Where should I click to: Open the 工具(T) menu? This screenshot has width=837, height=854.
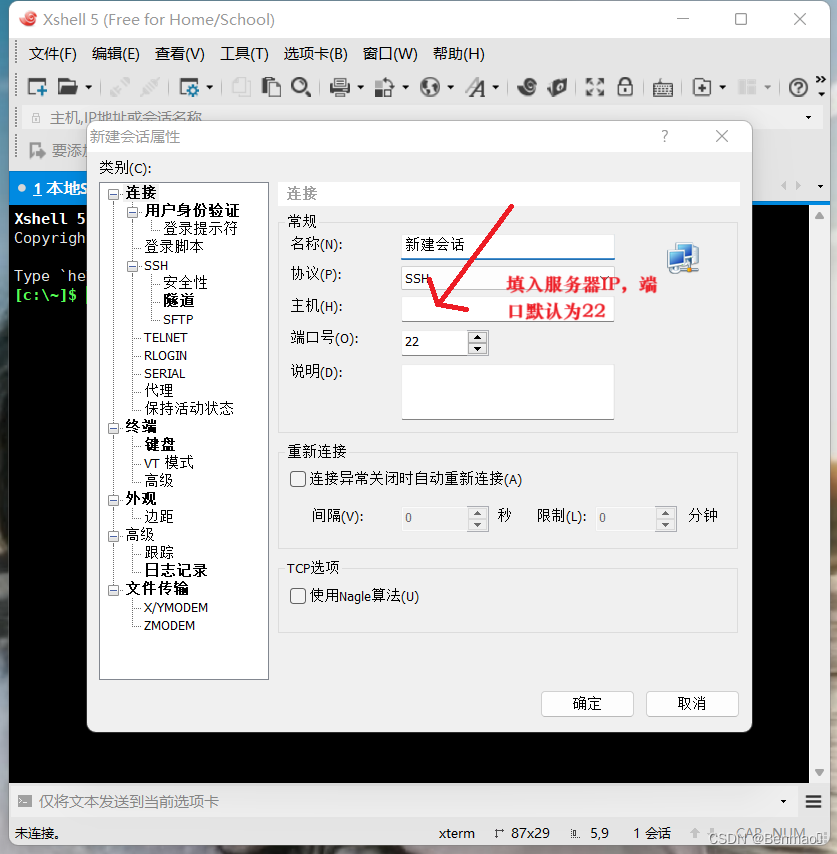244,53
